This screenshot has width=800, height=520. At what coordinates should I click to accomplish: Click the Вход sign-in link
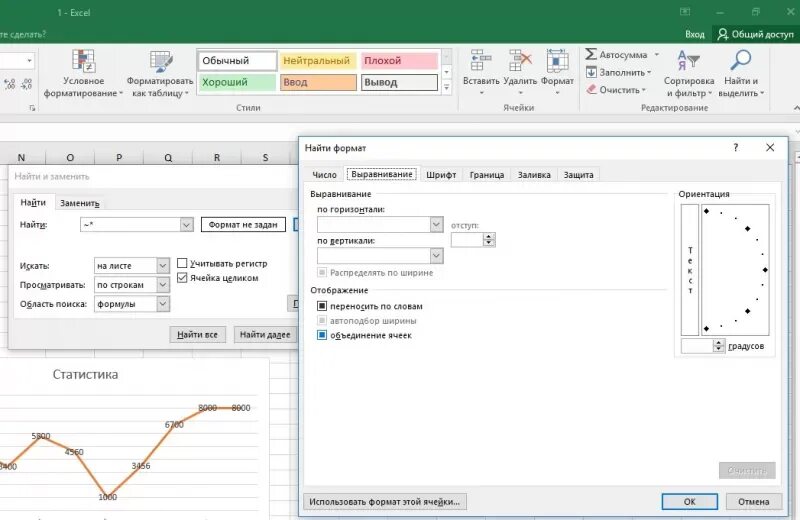pos(694,34)
